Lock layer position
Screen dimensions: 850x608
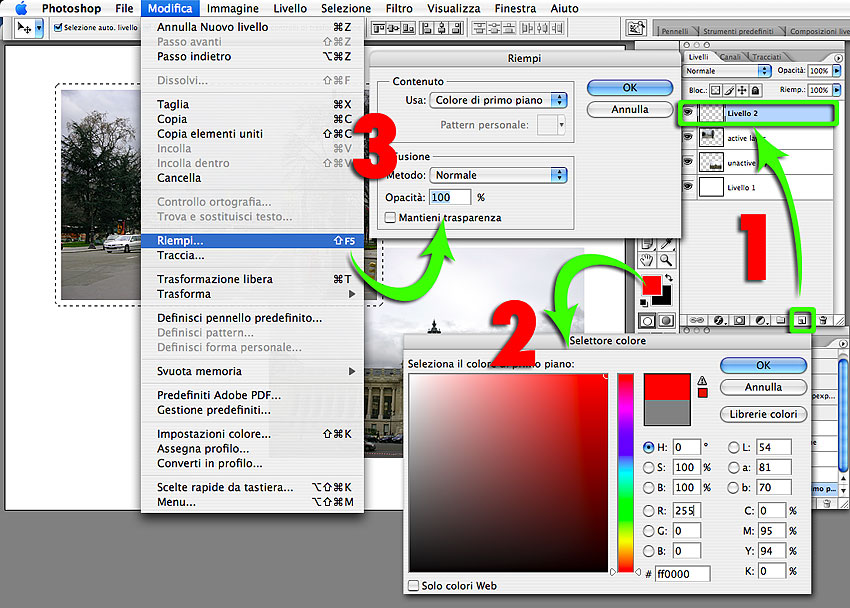pos(742,90)
